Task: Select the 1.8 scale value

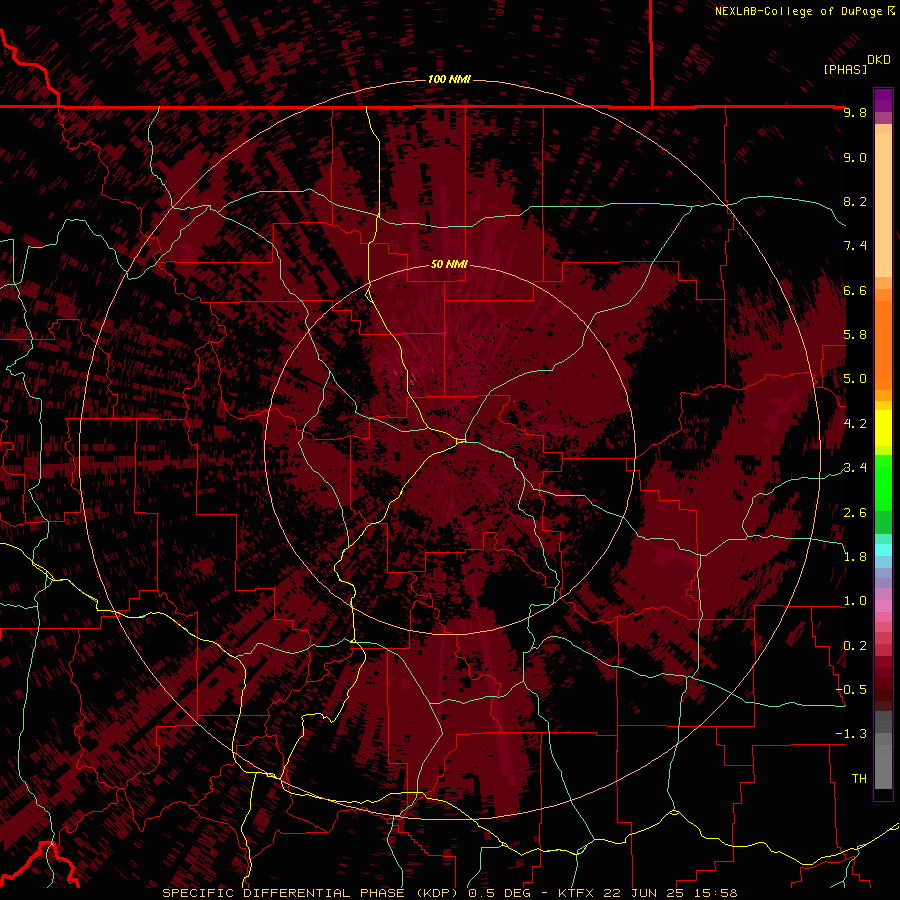Action: [855, 557]
